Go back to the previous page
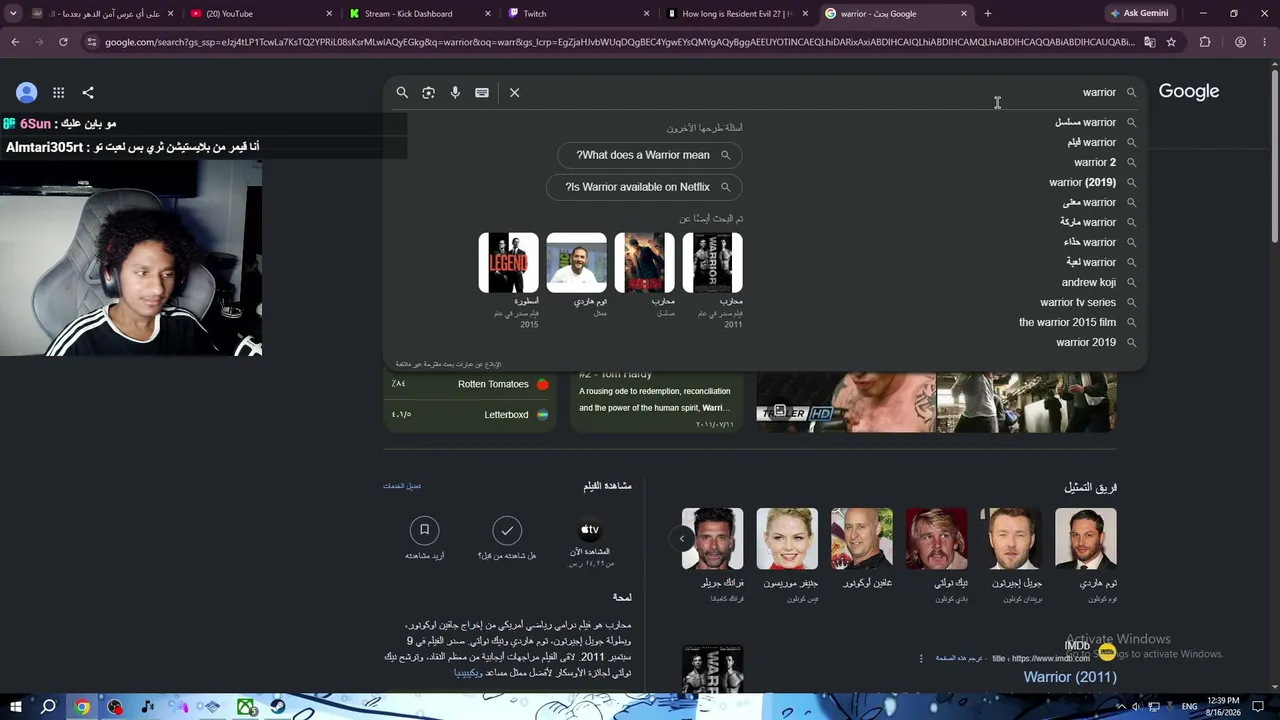This screenshot has width=1280, height=720. [x=15, y=42]
